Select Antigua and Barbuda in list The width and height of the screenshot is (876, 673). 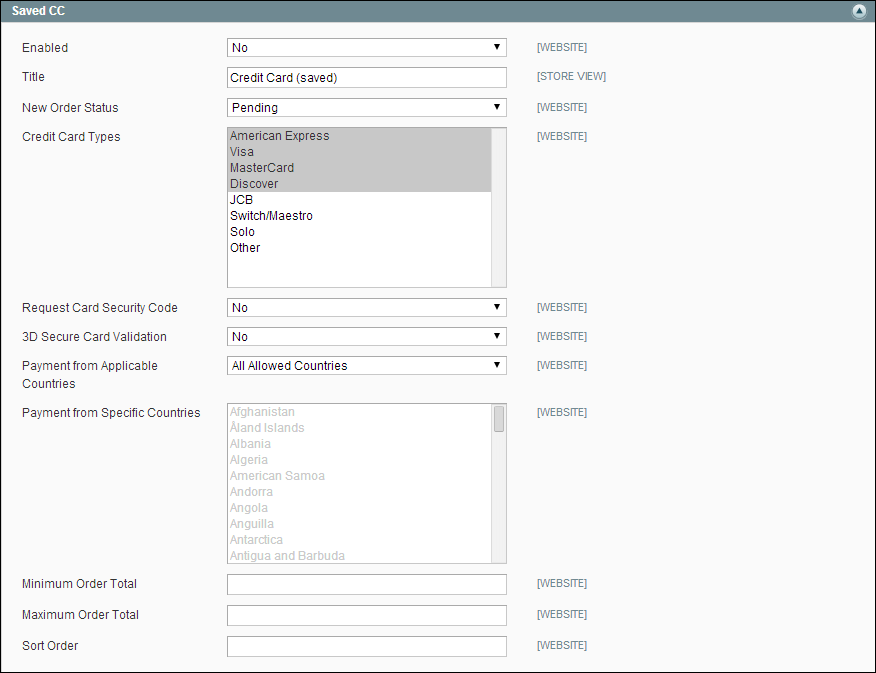360,556
